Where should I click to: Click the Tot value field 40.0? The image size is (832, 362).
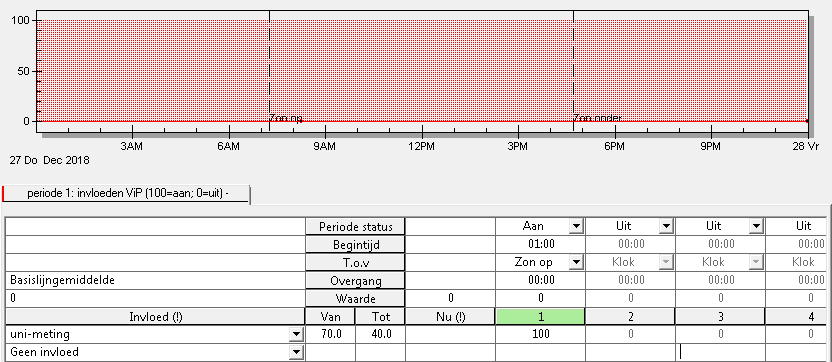click(380, 334)
